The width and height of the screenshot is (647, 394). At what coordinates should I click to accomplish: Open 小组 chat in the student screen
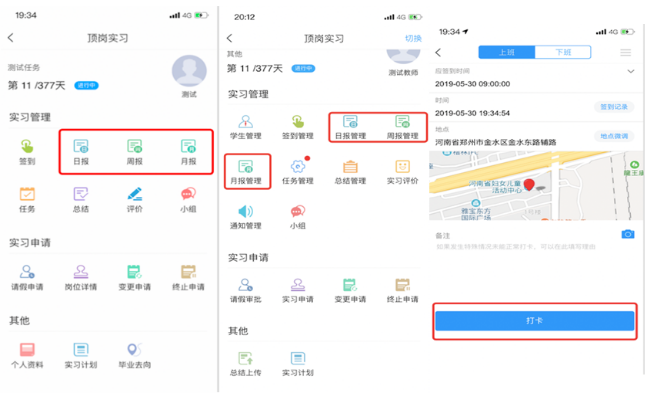click(189, 200)
